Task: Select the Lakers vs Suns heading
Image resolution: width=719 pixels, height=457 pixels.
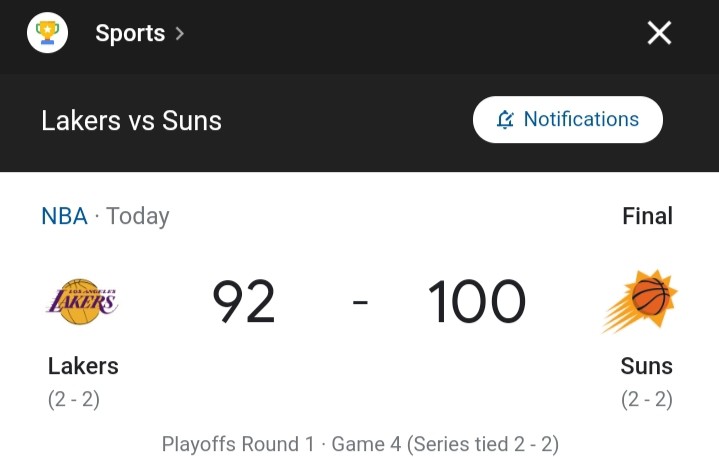Action: pos(132,121)
